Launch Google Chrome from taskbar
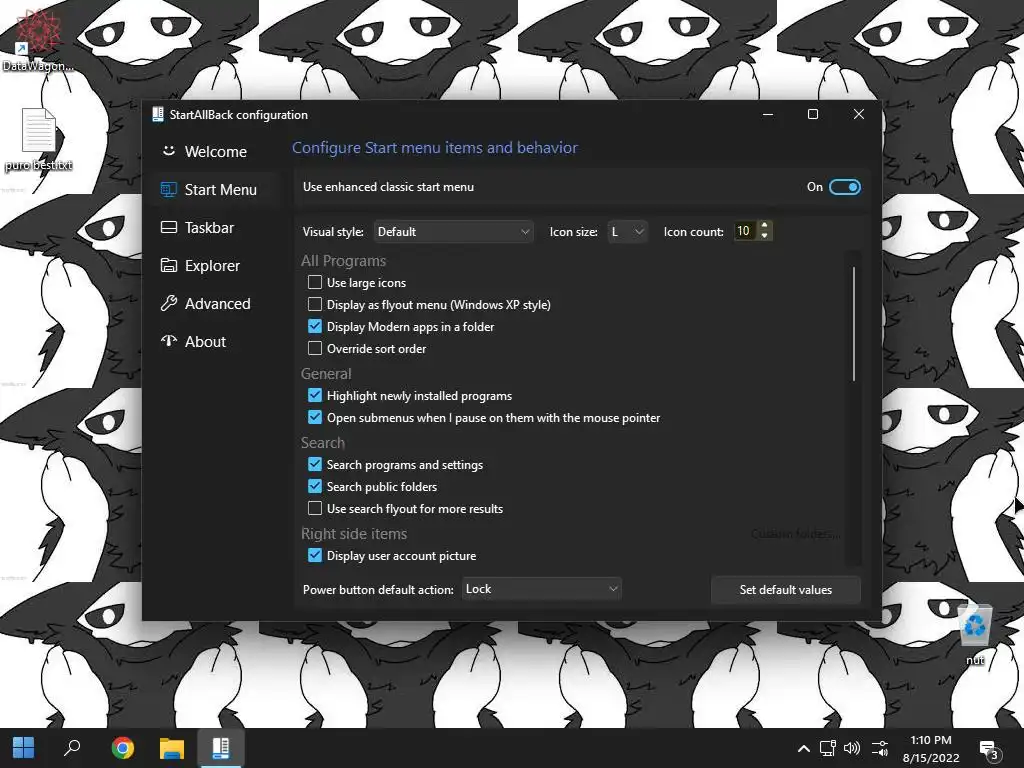 (x=122, y=748)
